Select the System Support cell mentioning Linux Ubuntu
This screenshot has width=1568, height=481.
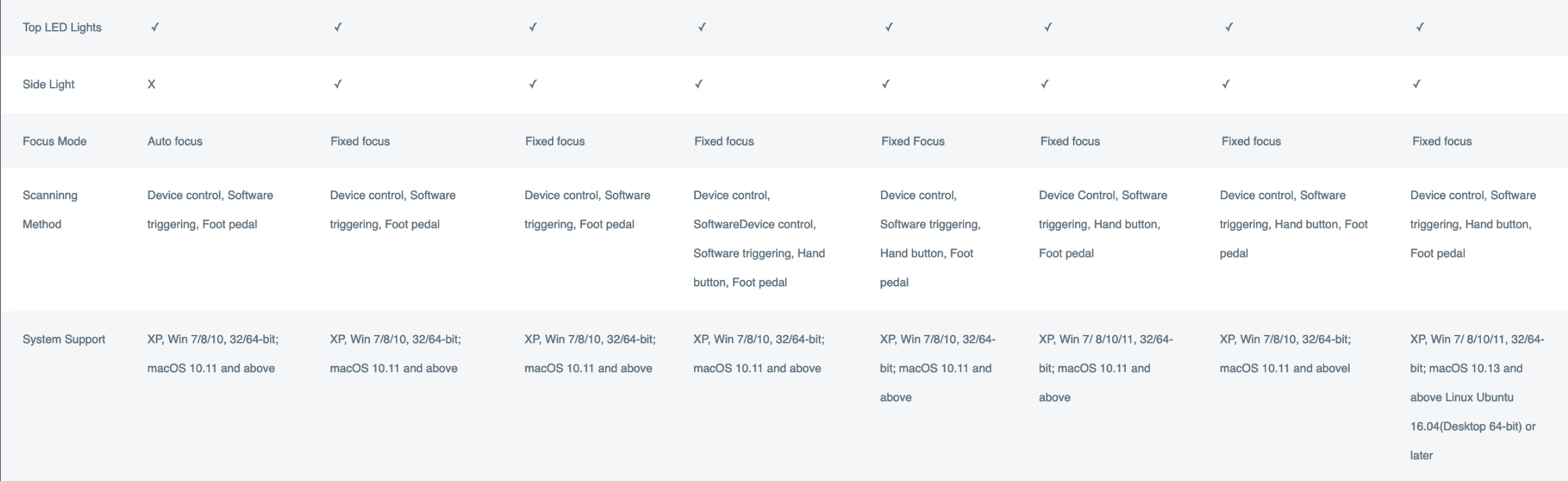point(1476,397)
